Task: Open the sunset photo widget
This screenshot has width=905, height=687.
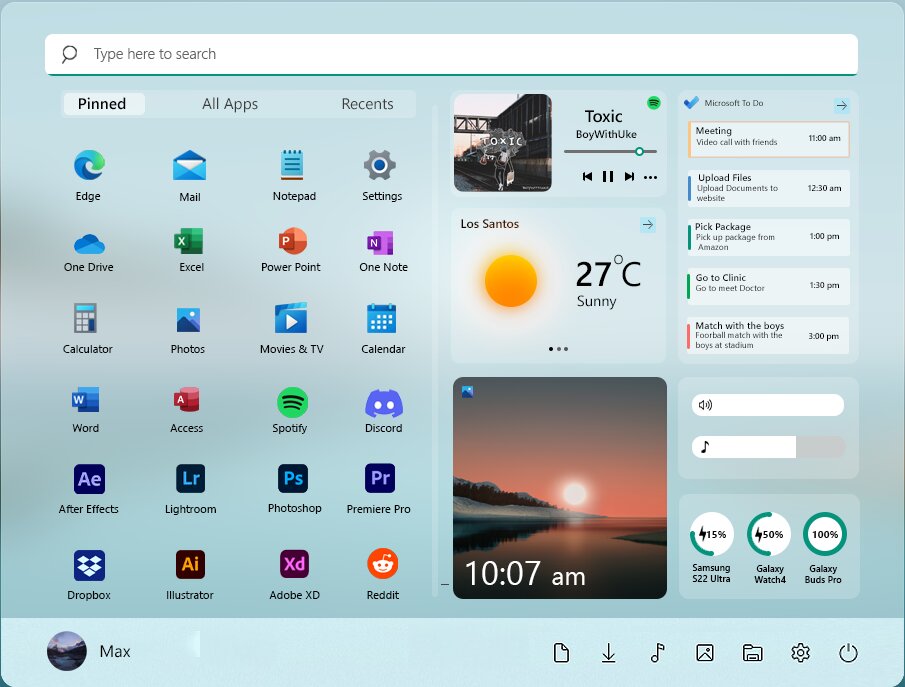Action: [x=560, y=488]
